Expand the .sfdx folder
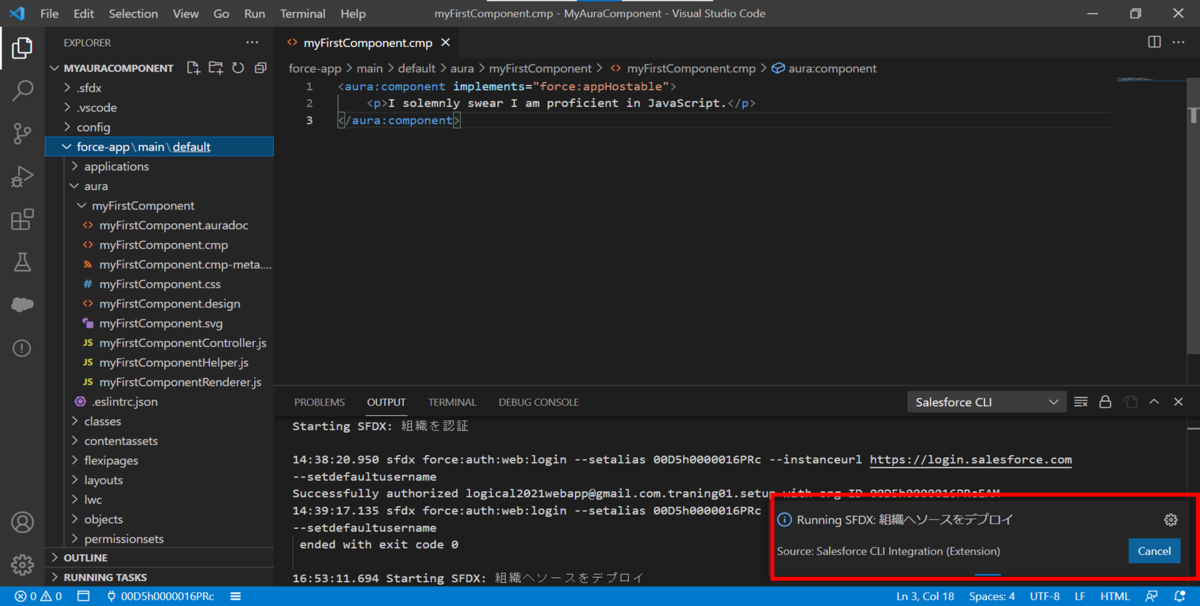Viewport: 1200px width, 606px height. tap(160, 88)
